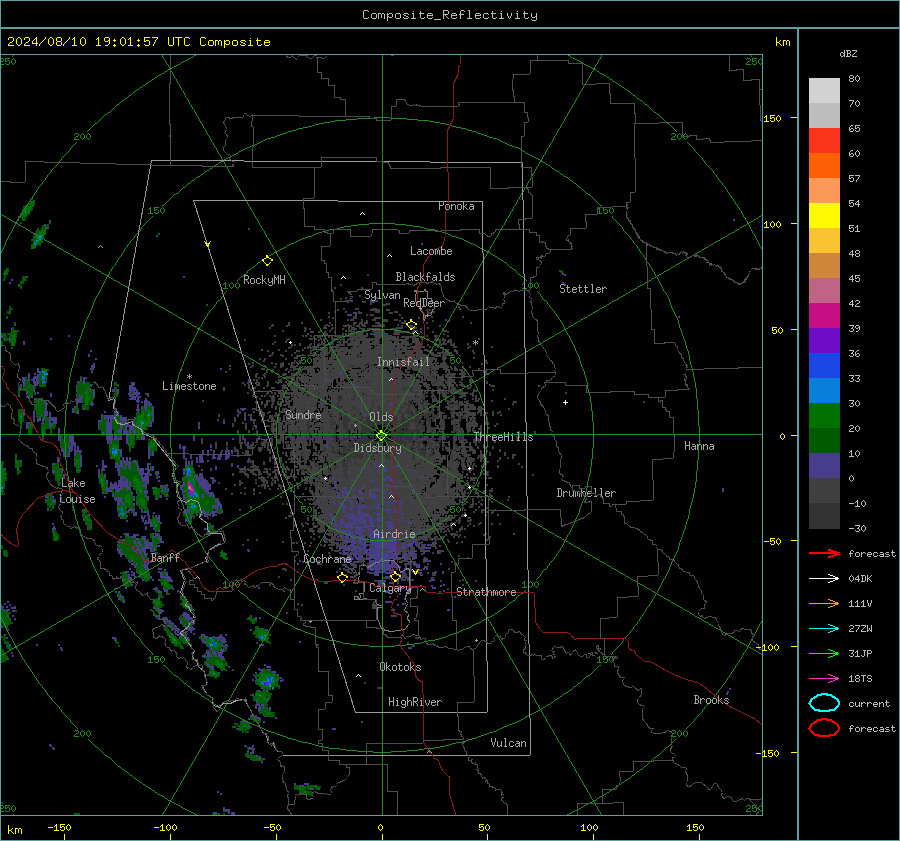
Task: Click the bright green 30 dBZ swatch
Action: pyautogui.click(x=824, y=415)
